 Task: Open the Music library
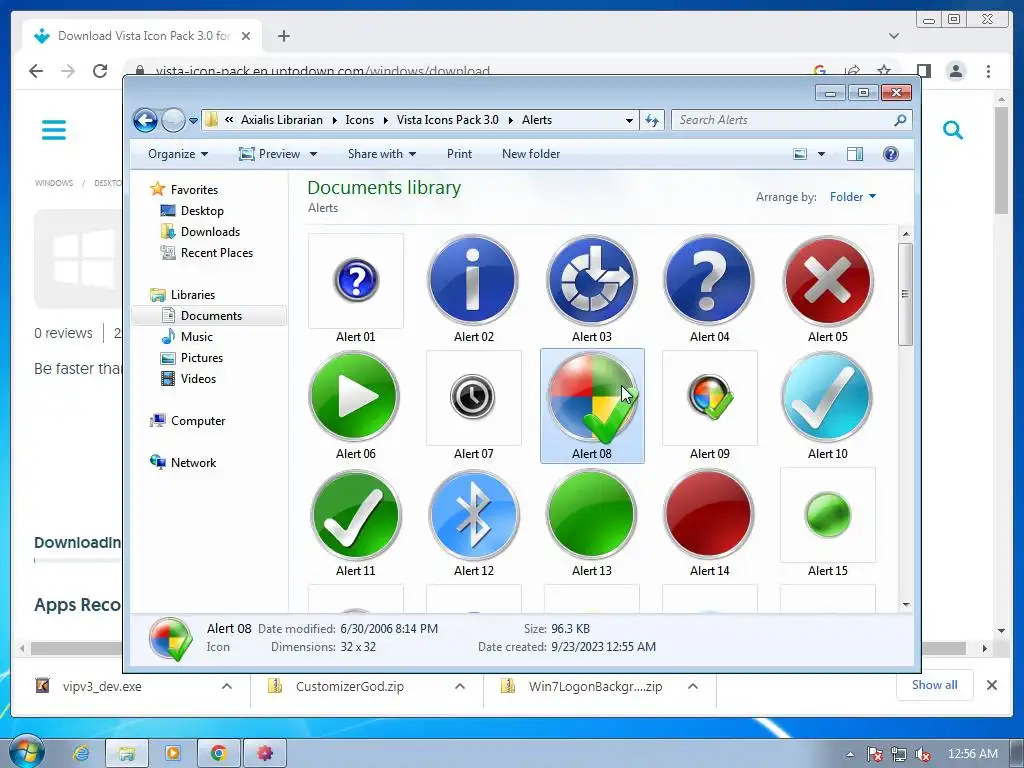(196, 337)
